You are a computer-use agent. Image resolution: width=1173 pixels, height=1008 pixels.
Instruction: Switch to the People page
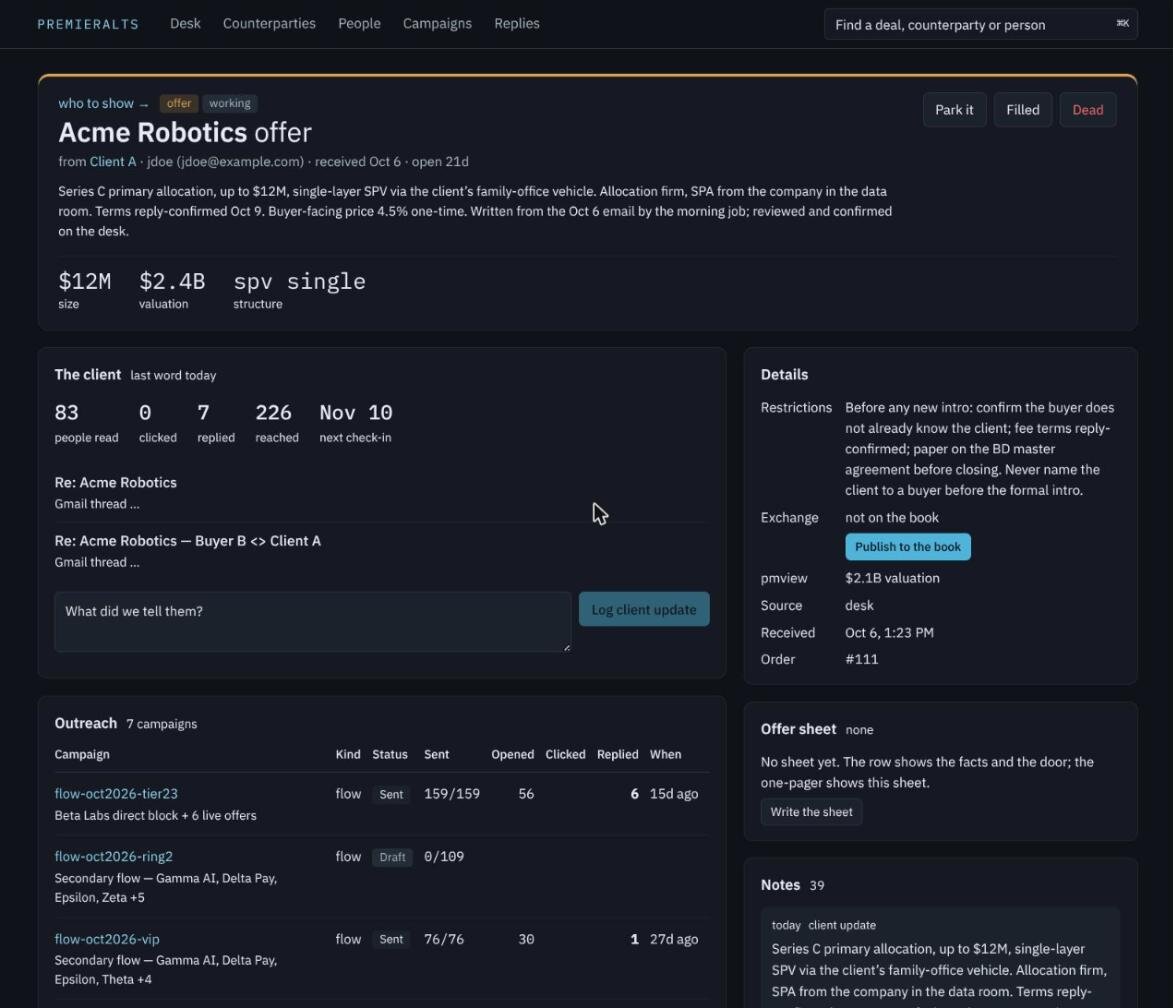tap(359, 24)
